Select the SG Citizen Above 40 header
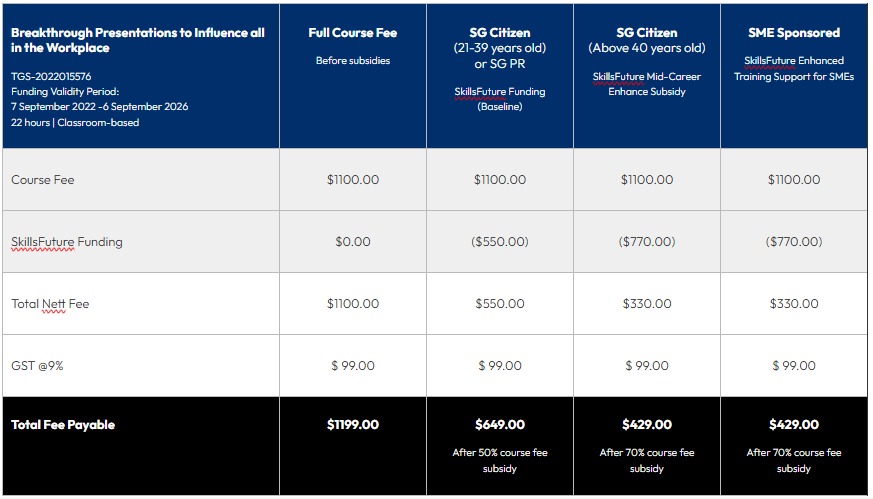The image size is (873, 499). [x=646, y=40]
